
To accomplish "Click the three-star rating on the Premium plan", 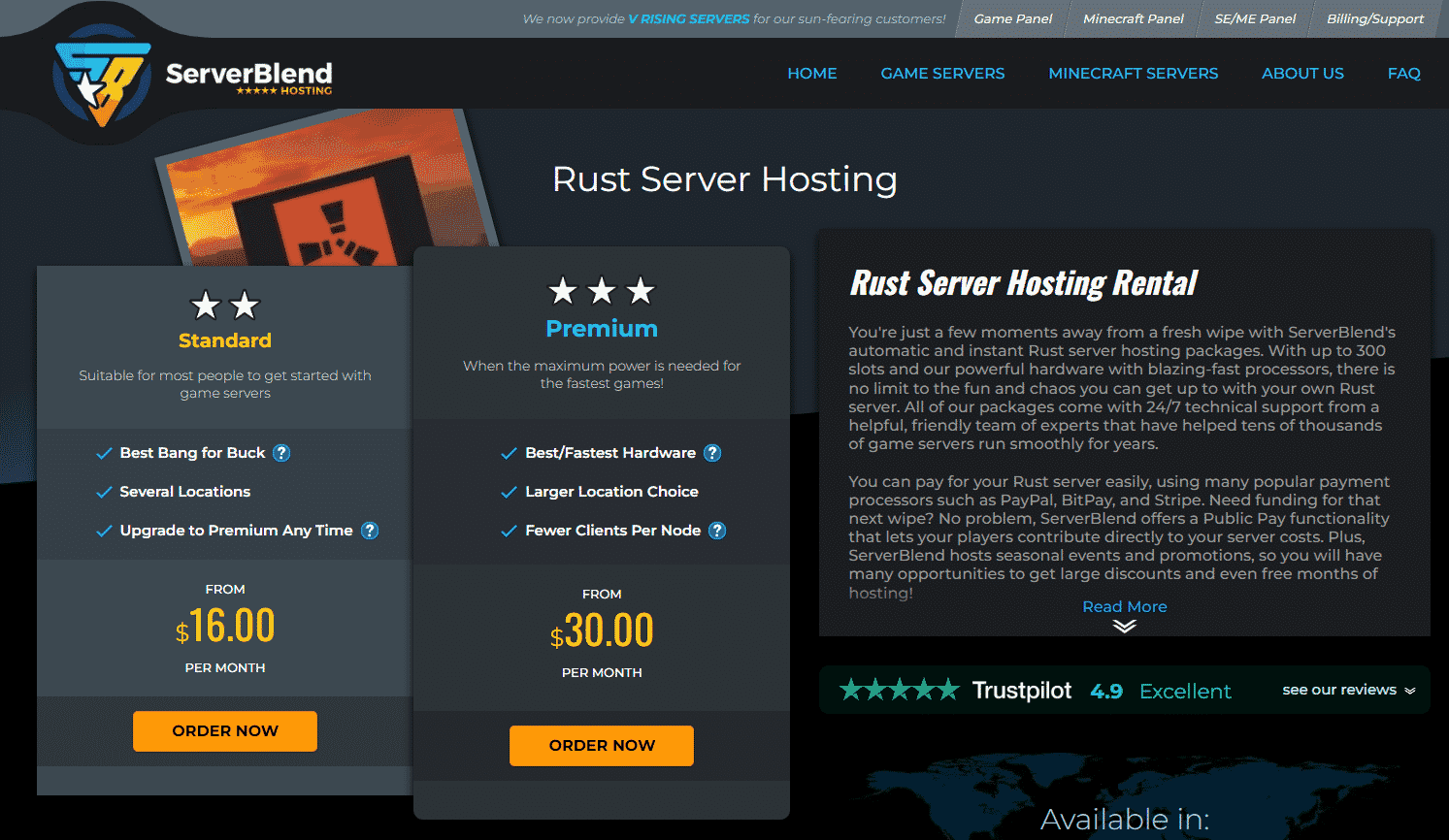I will point(602,290).
